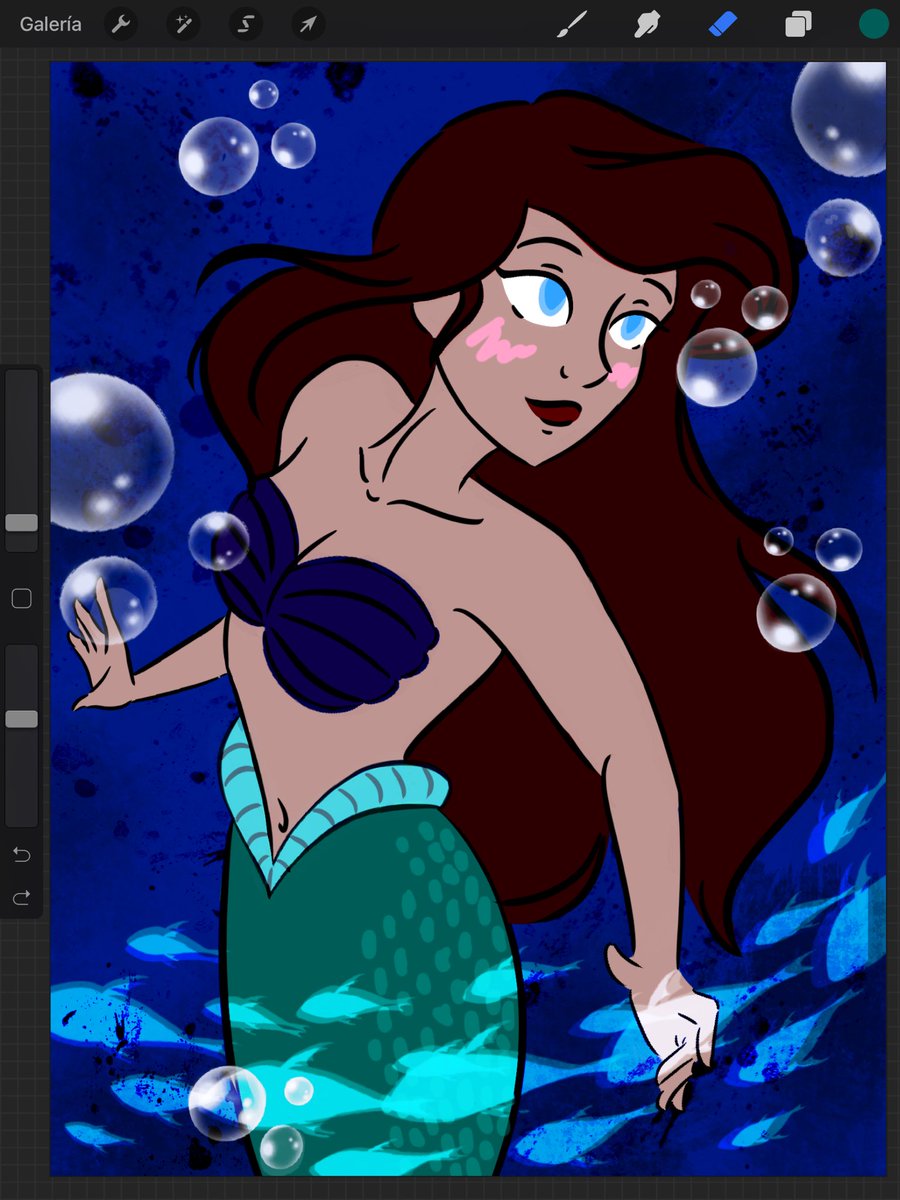900x1200 pixels.
Task: Select the Transform arrow tool
Action: 307,24
